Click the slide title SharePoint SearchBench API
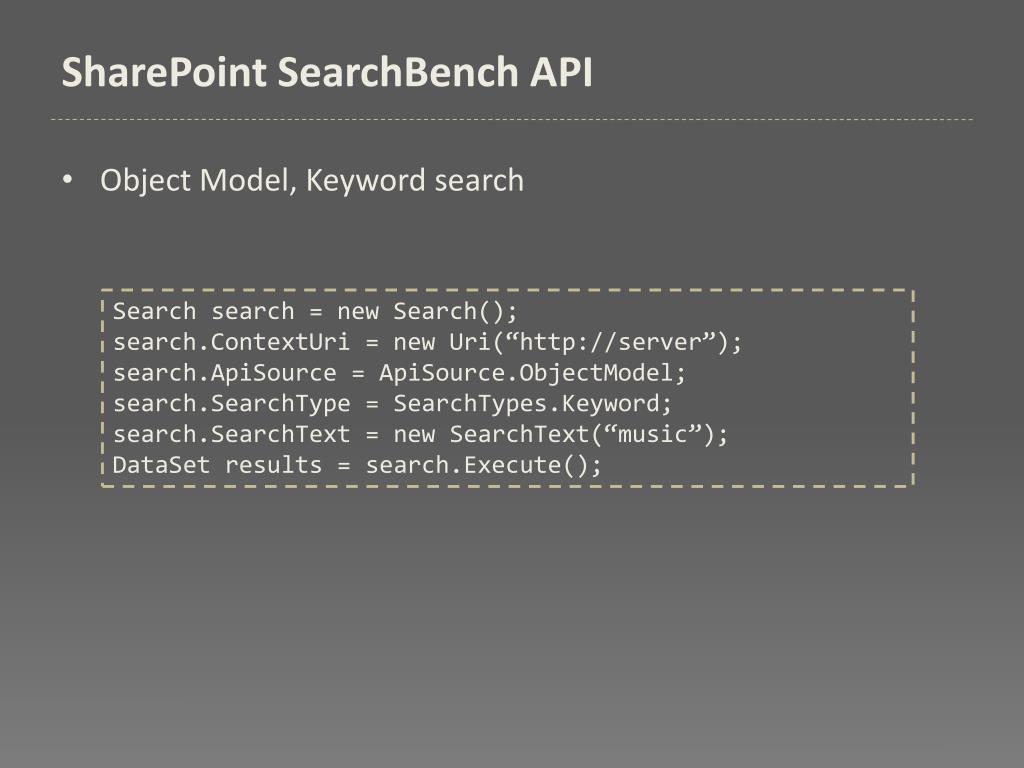This screenshot has width=1024, height=768. click(x=327, y=73)
